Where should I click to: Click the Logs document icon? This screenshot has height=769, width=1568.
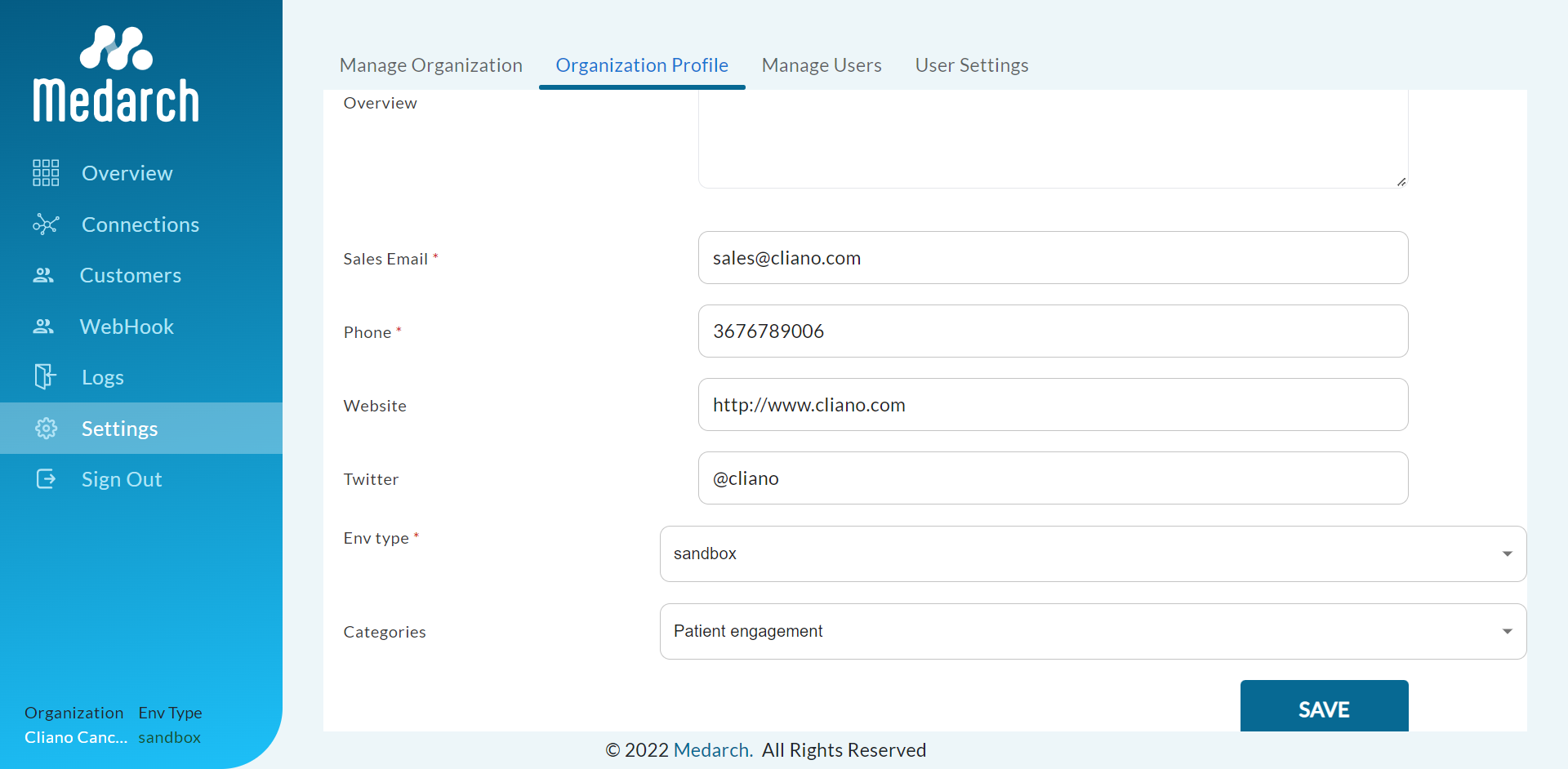pyautogui.click(x=45, y=376)
